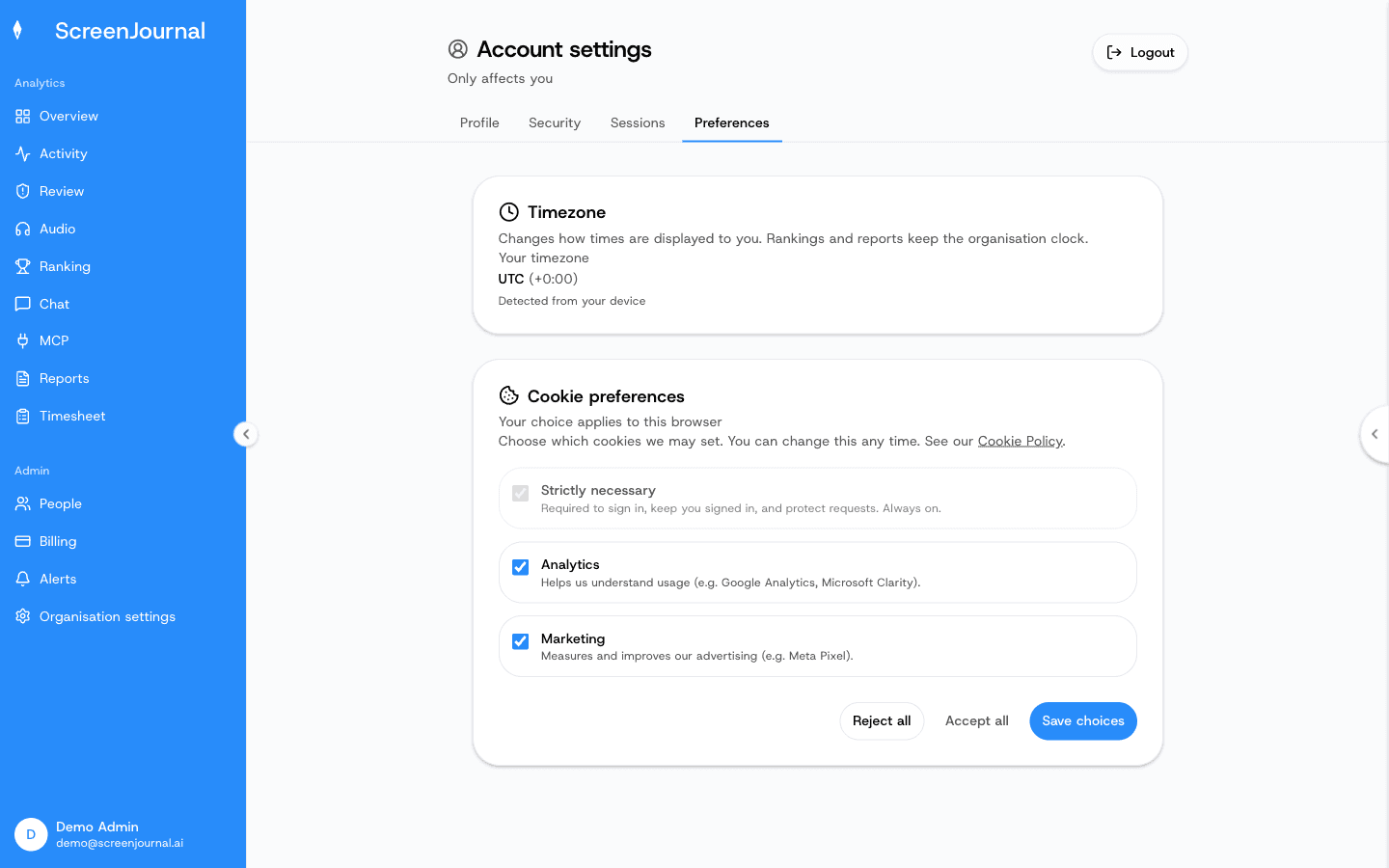Click the Billing card icon
Image resolution: width=1389 pixels, height=868 pixels.
(23, 542)
